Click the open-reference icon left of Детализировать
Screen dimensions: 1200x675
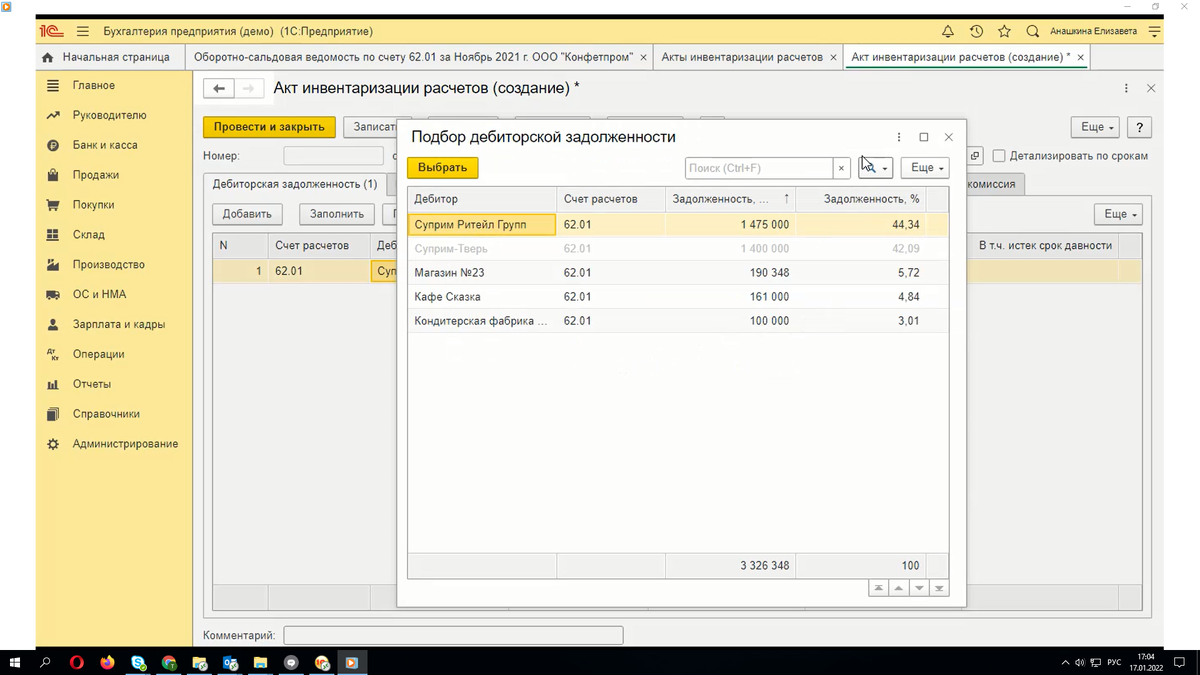point(976,156)
